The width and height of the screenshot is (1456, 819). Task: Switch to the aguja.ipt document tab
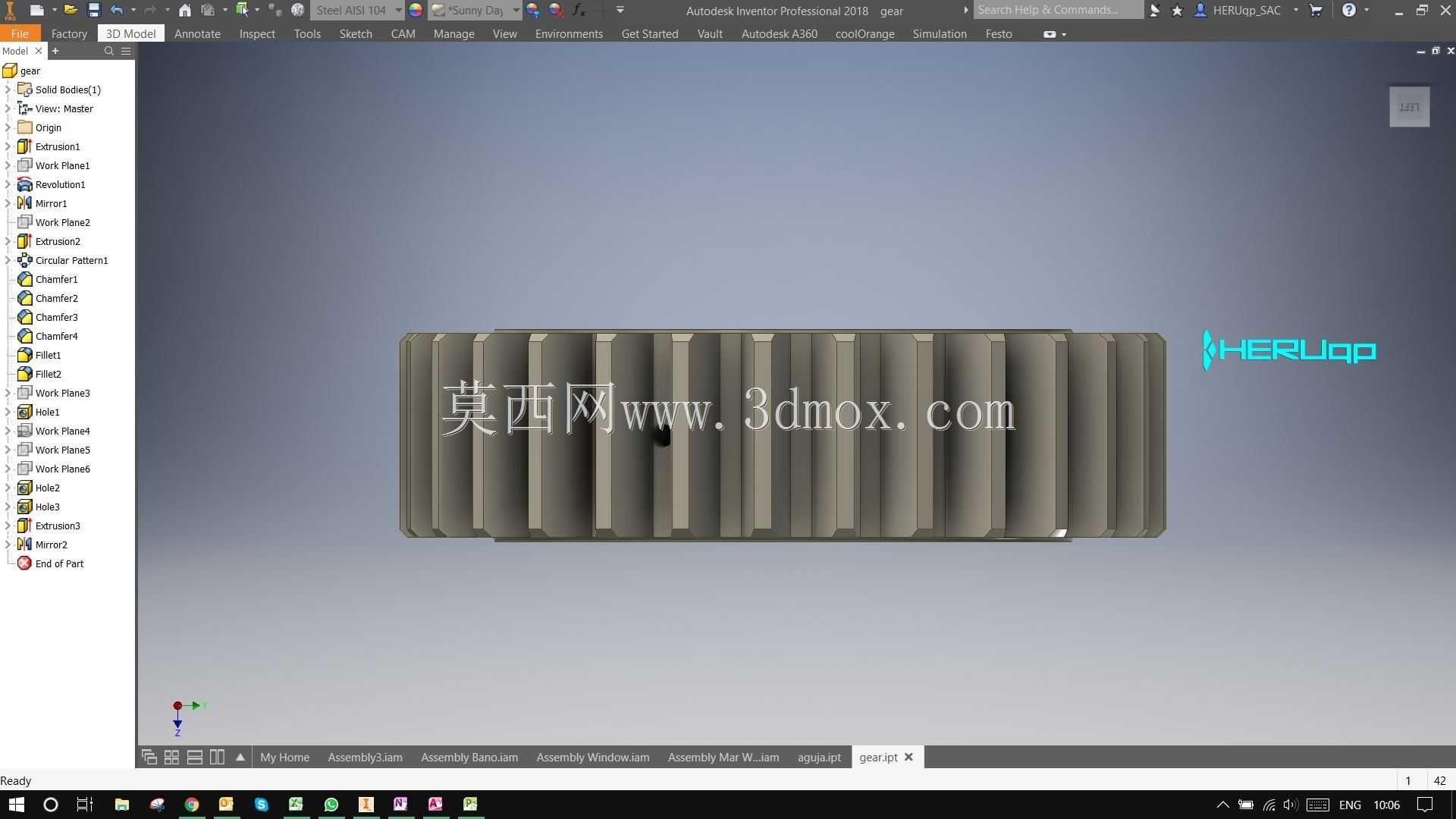click(819, 757)
